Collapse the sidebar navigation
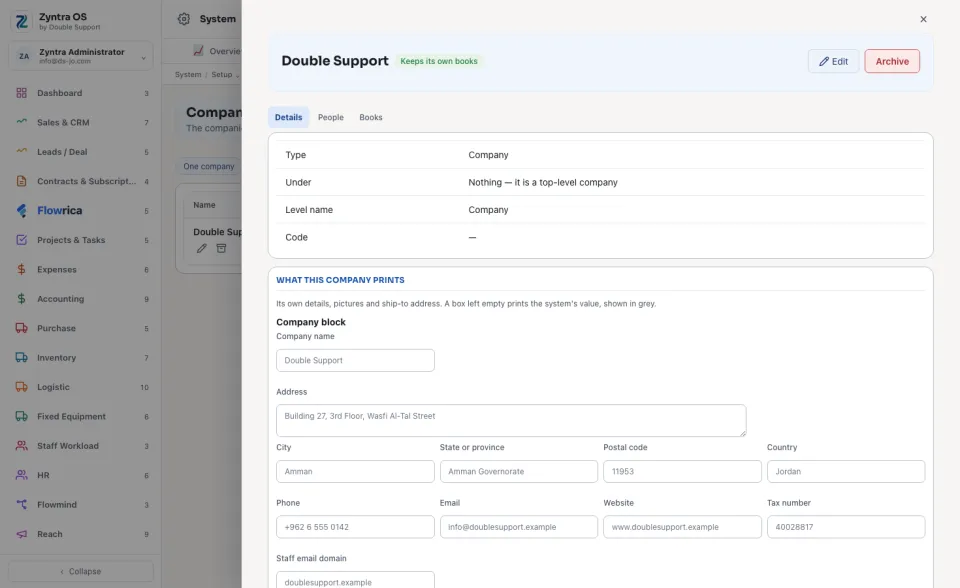This screenshot has height=588, width=960. coord(81,571)
